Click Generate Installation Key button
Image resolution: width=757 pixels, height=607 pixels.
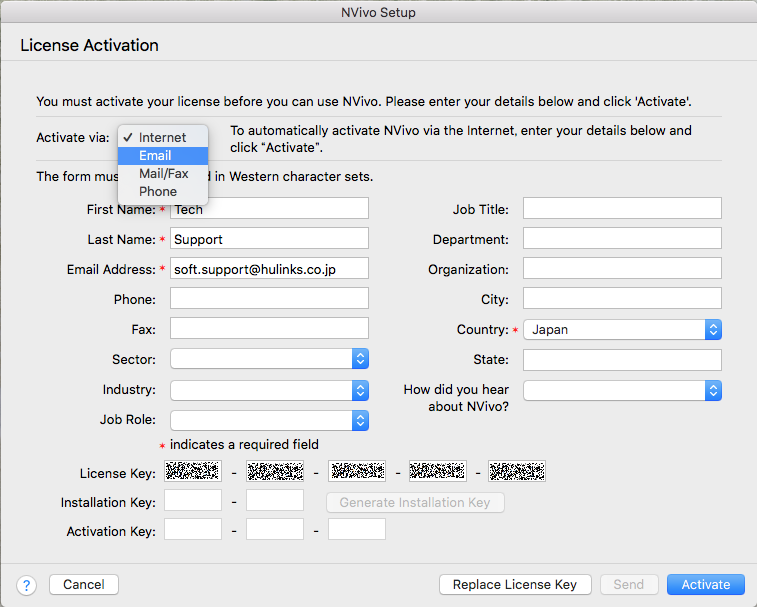coord(415,503)
